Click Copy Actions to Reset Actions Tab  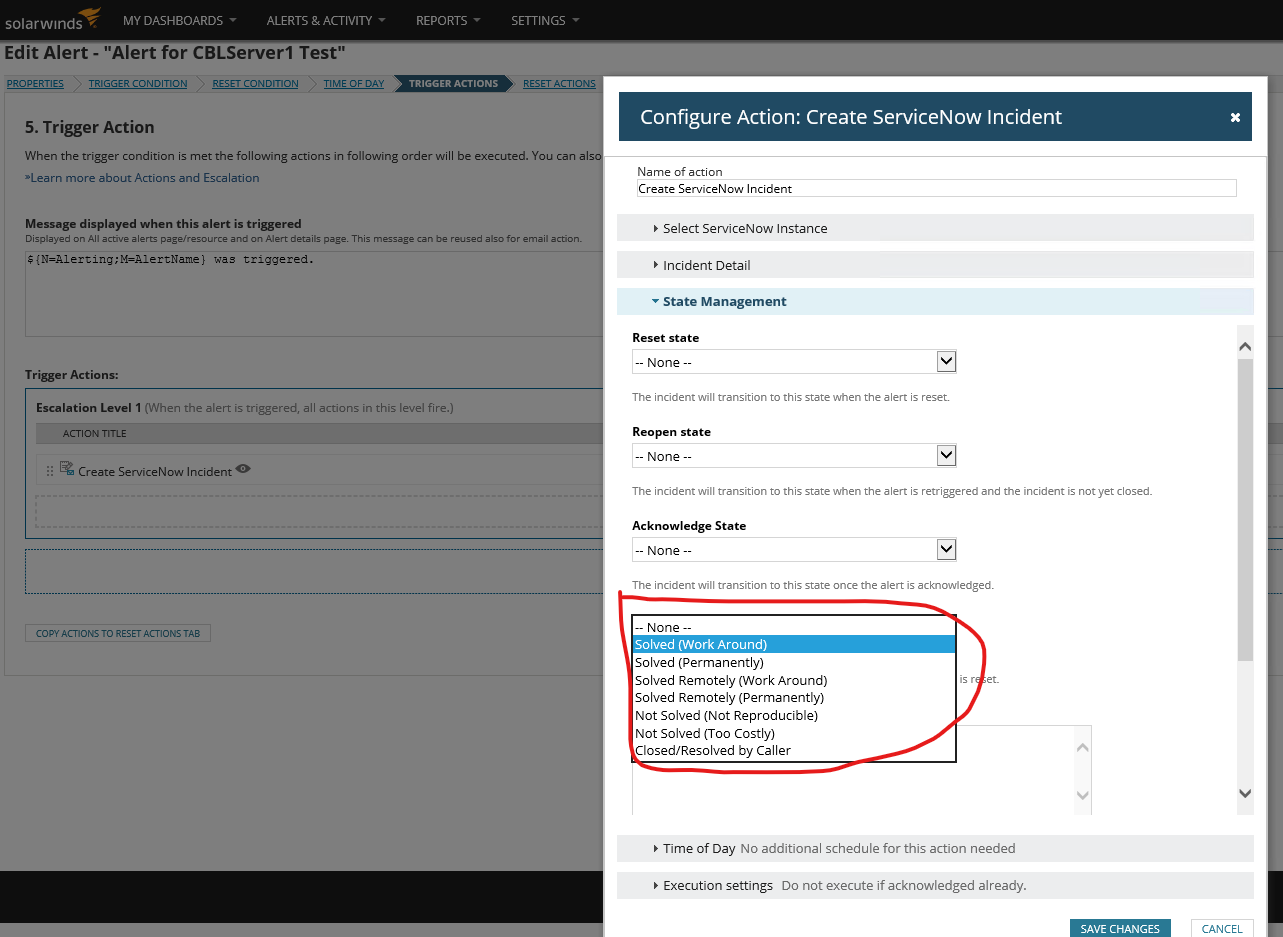[x=118, y=633]
